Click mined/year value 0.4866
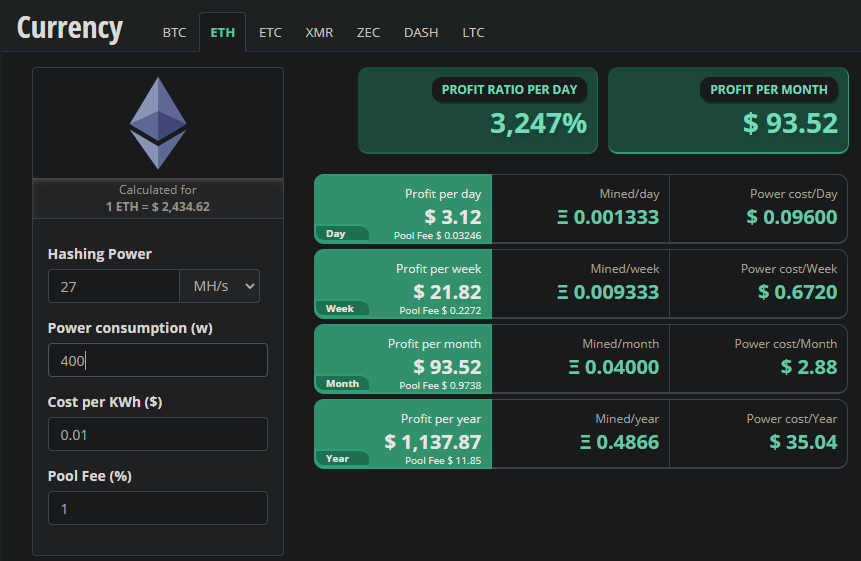Image resolution: width=861 pixels, height=561 pixels. tap(619, 442)
